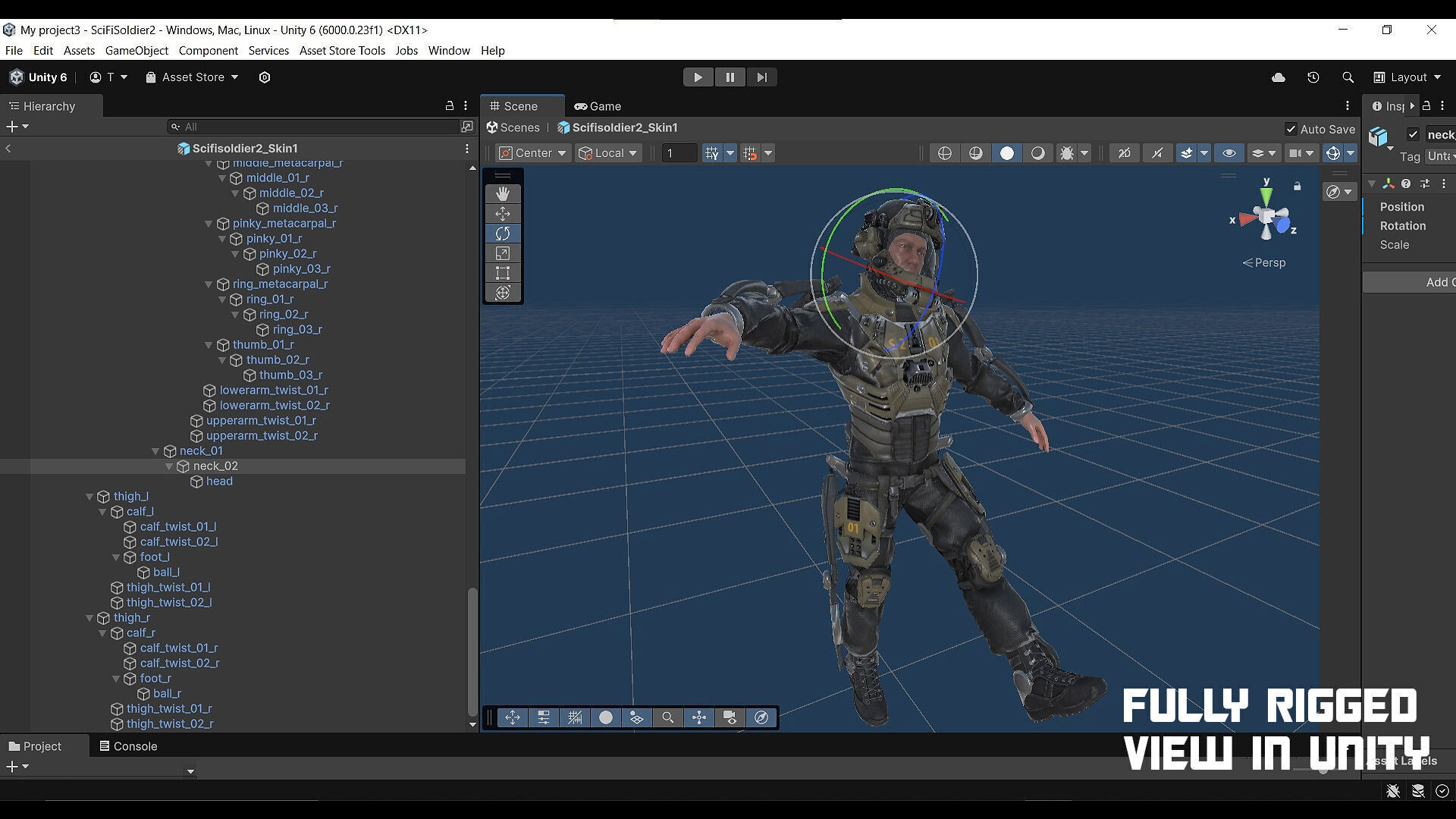Click the Pause button

coord(730,77)
